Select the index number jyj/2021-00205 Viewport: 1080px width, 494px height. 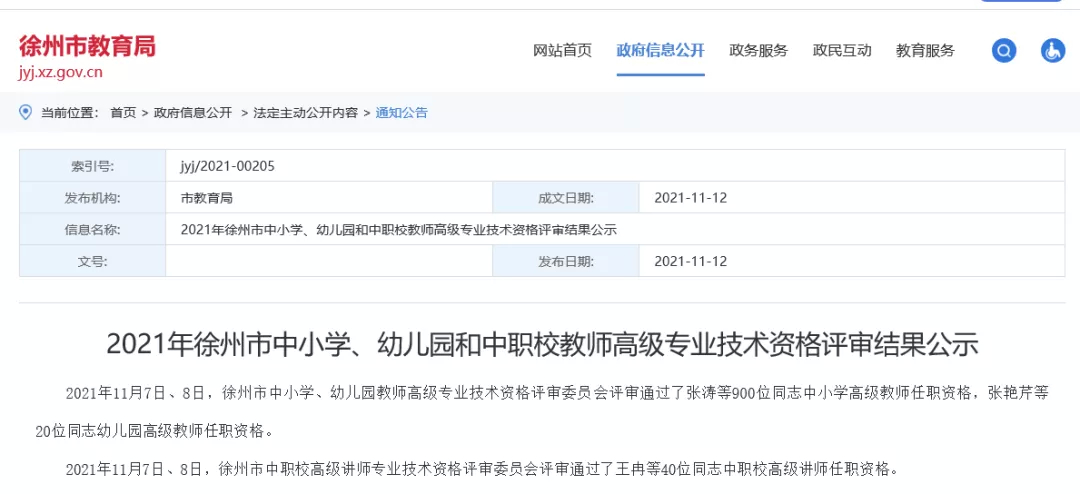(227, 166)
